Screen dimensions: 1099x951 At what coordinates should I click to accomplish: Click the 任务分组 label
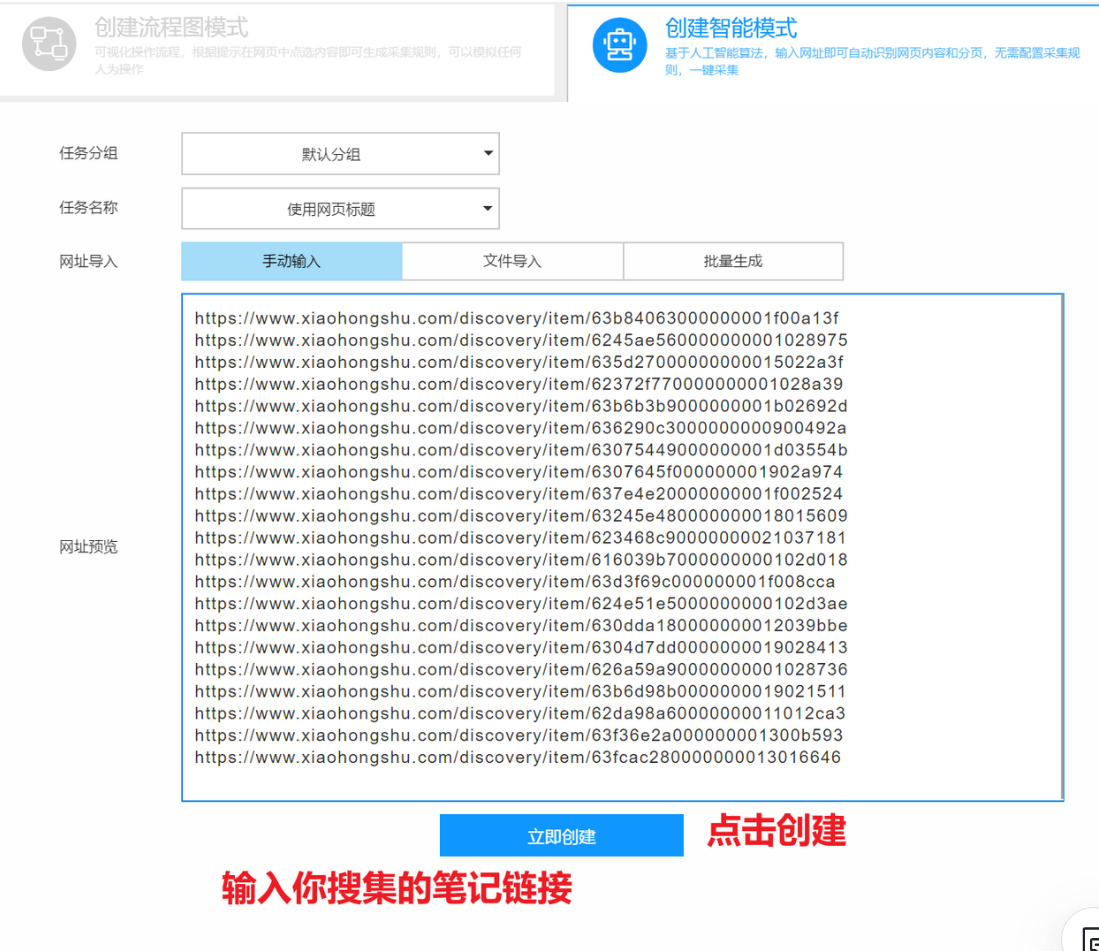tap(88, 153)
